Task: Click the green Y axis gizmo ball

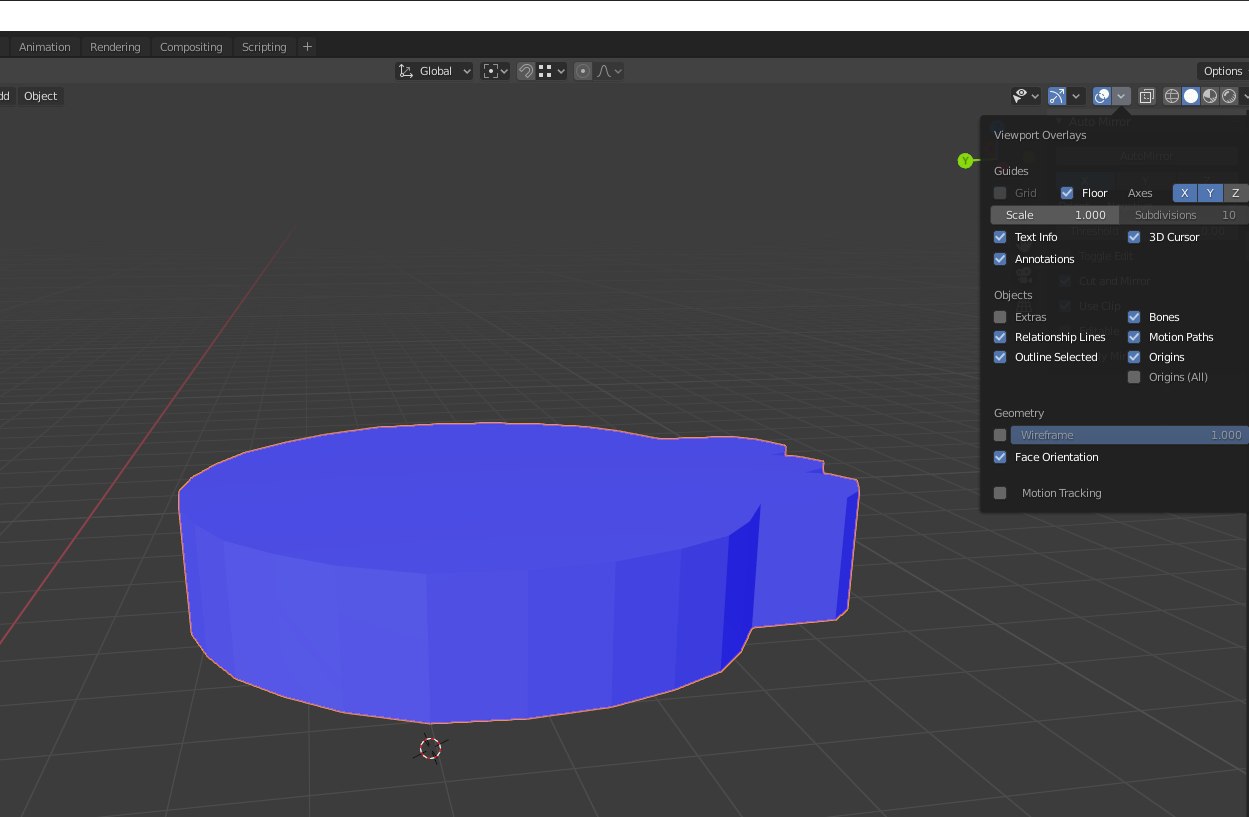Action: [965, 161]
